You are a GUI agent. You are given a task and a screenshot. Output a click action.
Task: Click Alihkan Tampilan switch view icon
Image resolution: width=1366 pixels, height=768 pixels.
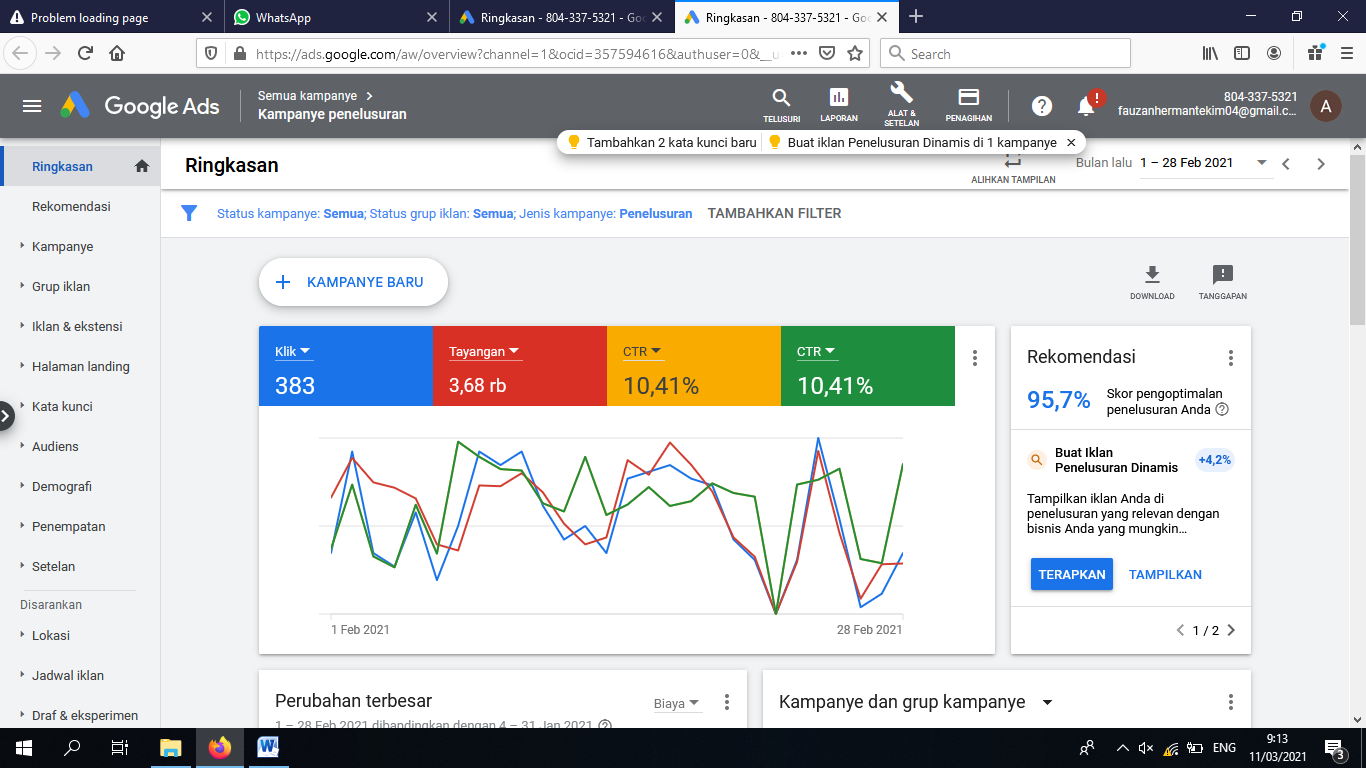coord(1013,168)
